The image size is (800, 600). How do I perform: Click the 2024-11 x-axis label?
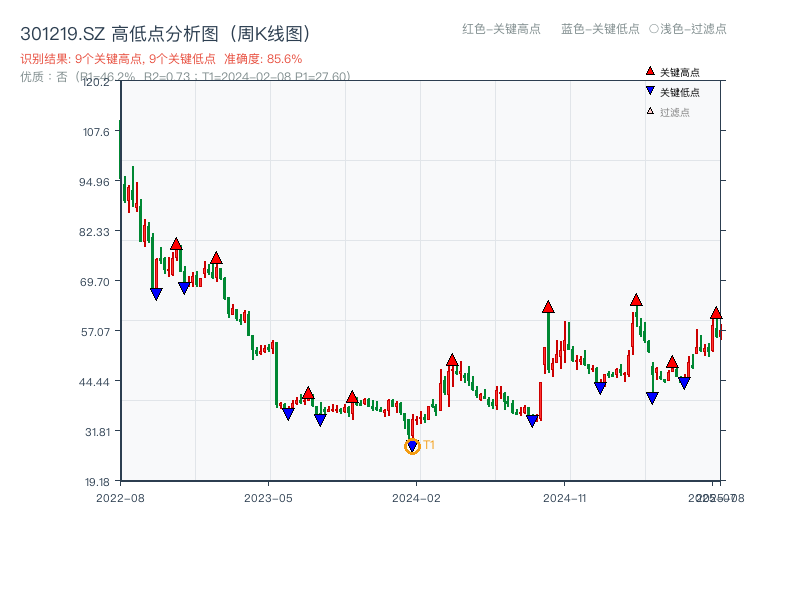click(564, 498)
